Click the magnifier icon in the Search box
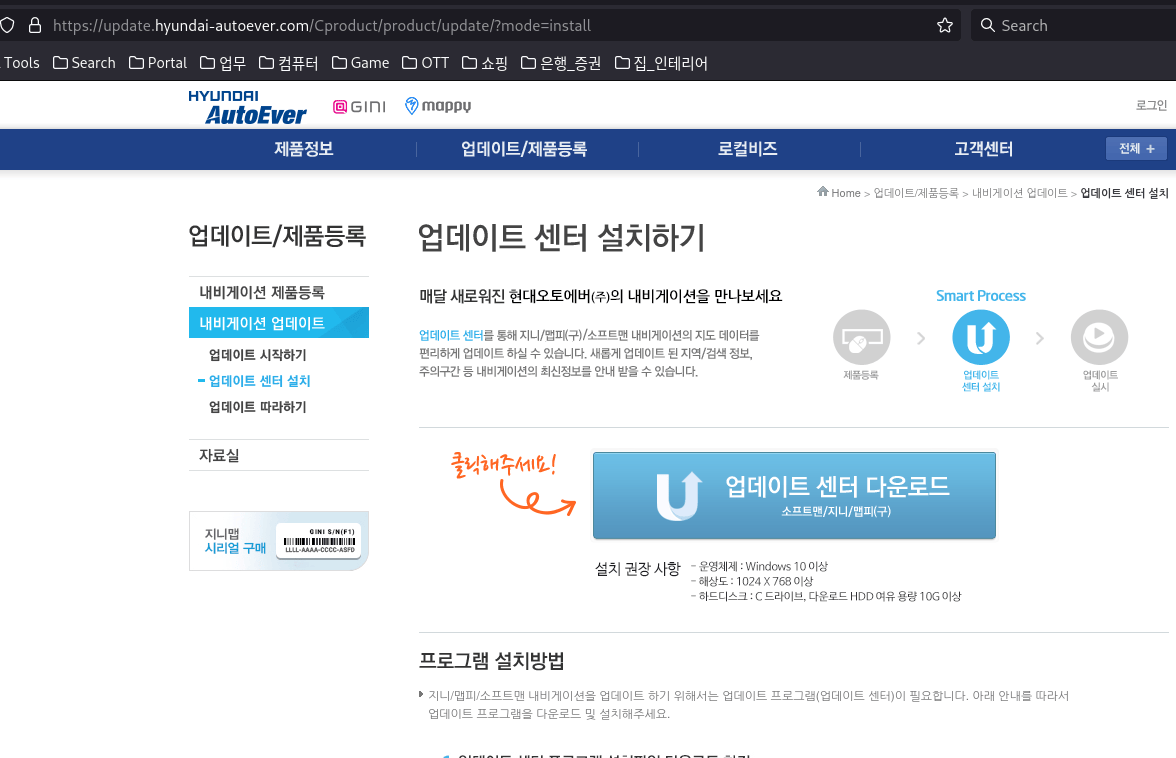Image resolution: width=1176 pixels, height=758 pixels. coord(988,25)
